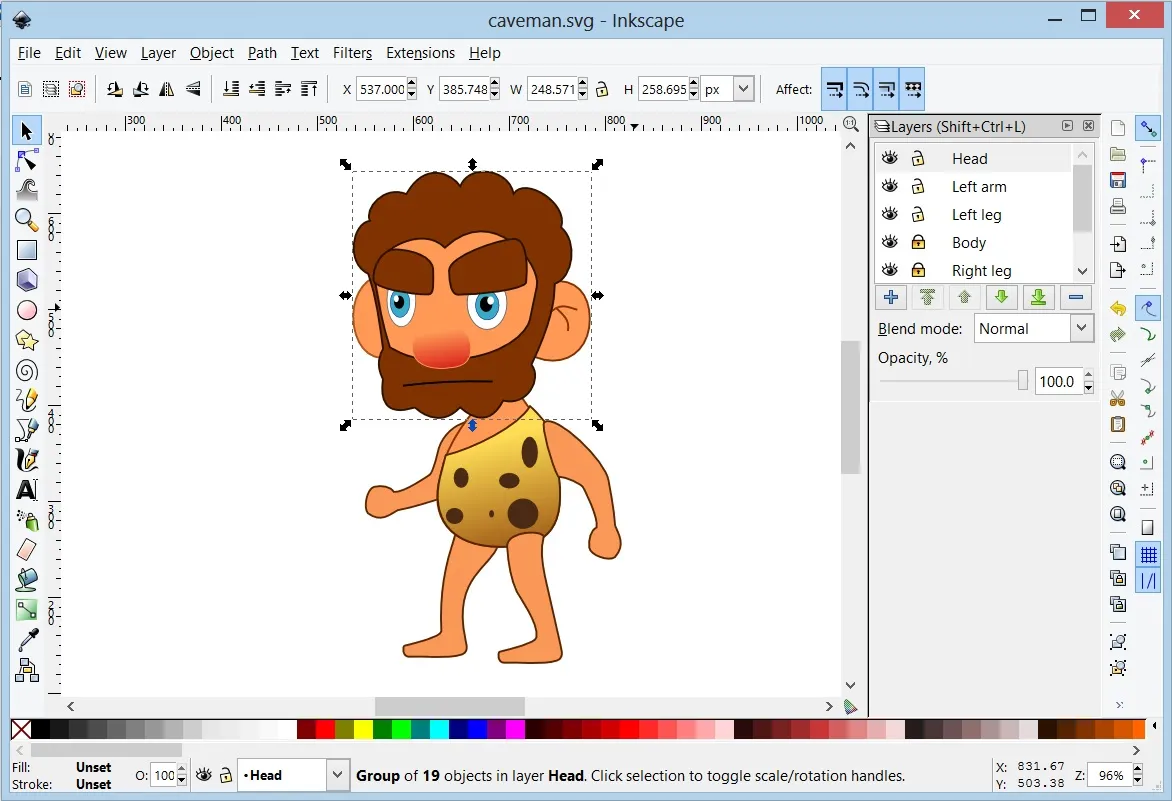Select the 3D box tool

(27, 279)
